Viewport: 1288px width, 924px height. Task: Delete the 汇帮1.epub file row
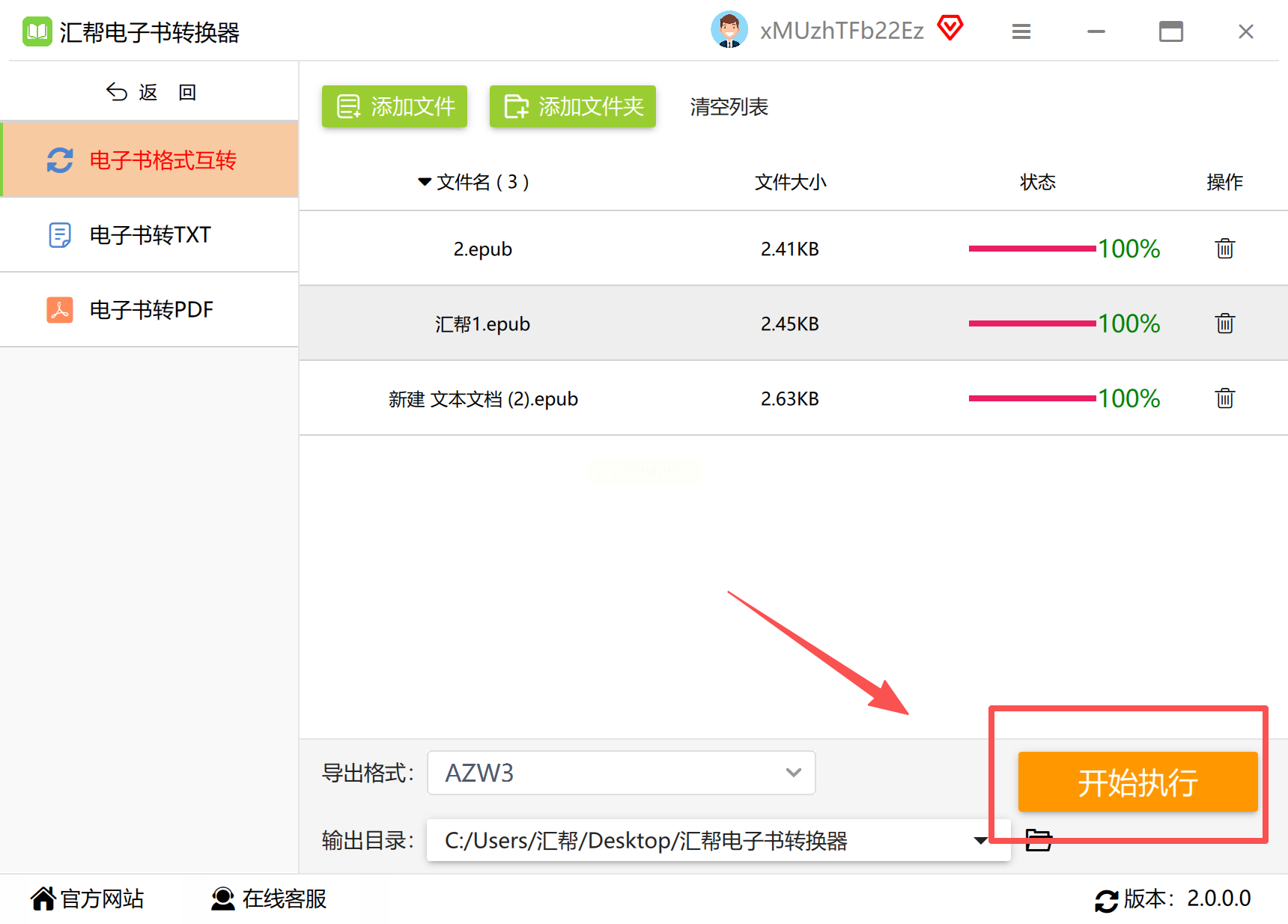pyautogui.click(x=1225, y=323)
